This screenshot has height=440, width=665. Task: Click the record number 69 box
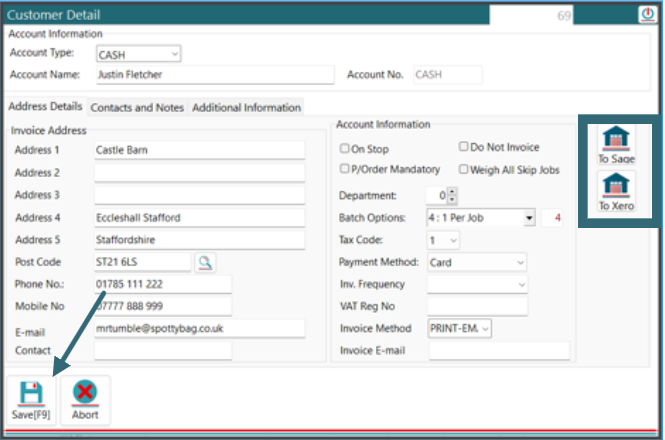click(x=531, y=15)
